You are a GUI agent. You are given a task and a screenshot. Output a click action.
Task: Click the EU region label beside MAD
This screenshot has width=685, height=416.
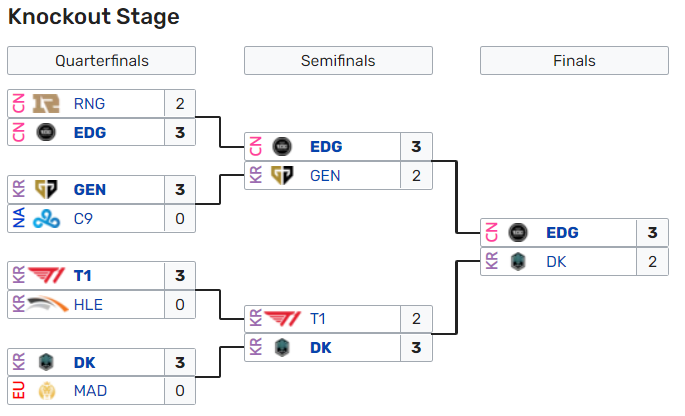point(17,390)
